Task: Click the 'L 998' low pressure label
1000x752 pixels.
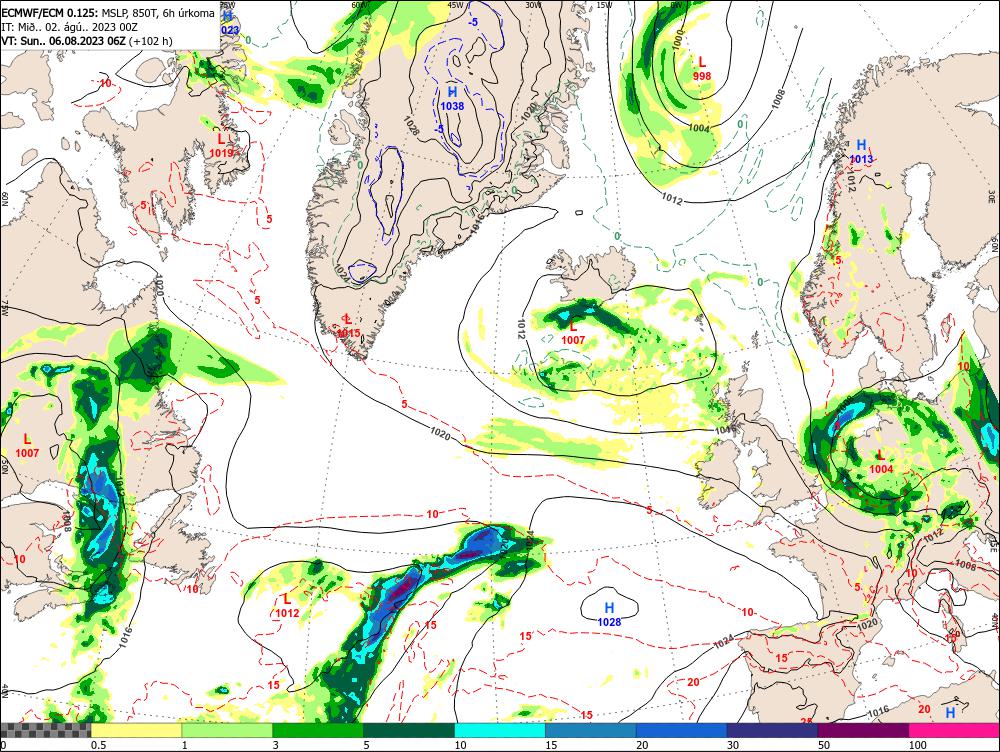Action: click(702, 68)
